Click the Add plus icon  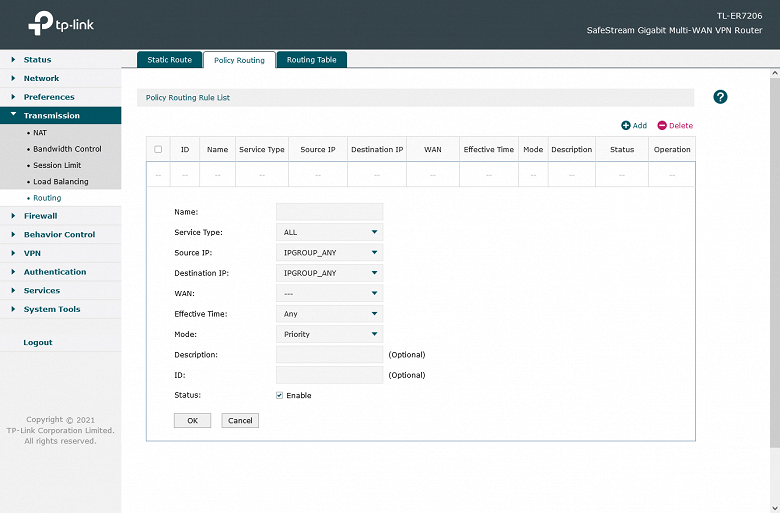(x=625, y=125)
